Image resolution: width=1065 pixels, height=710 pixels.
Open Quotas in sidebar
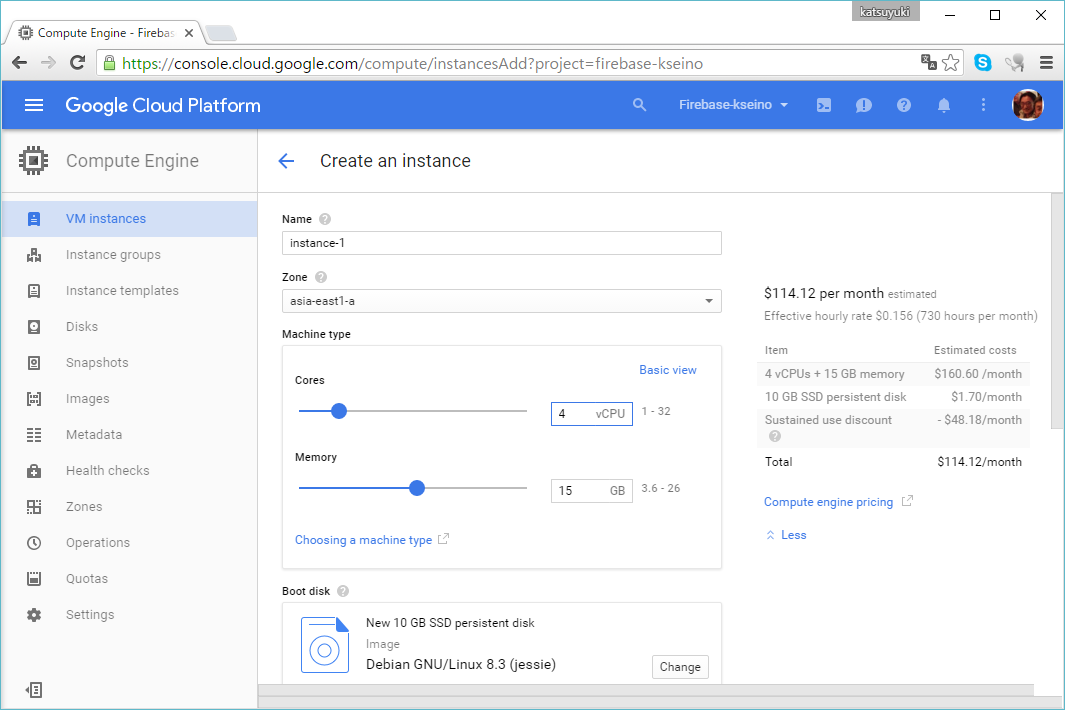130,579
